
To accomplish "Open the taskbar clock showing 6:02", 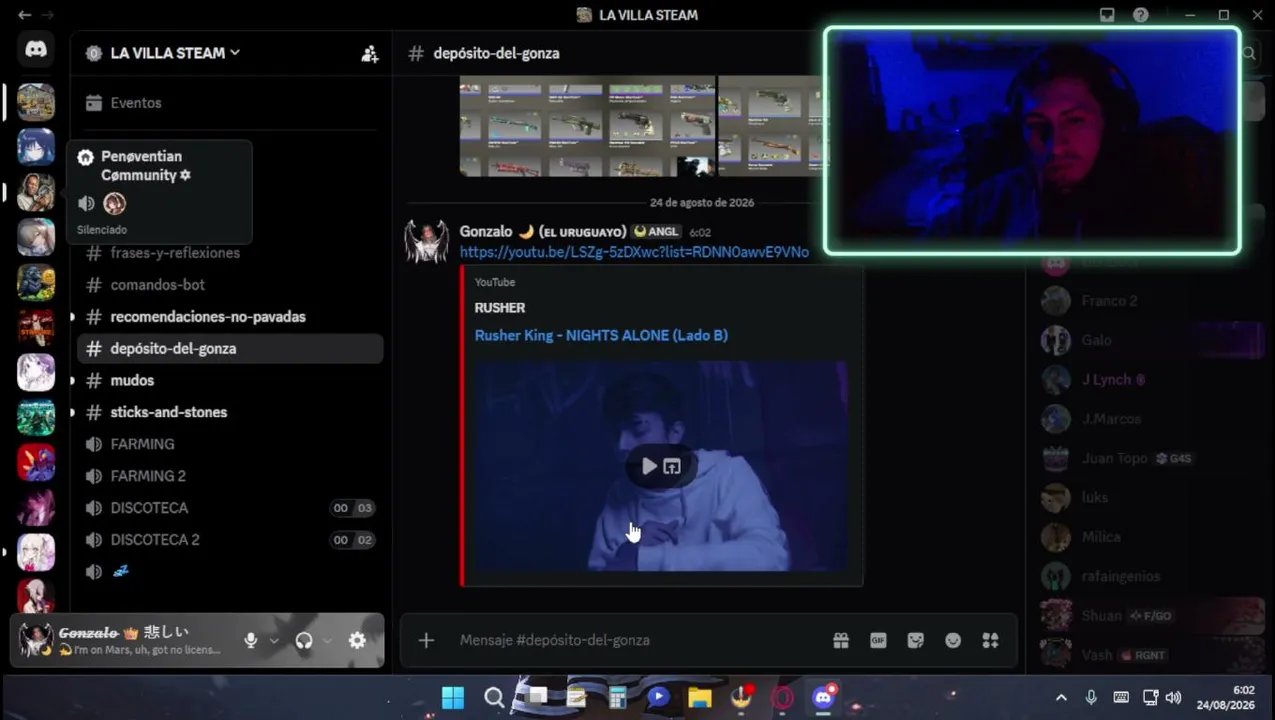I will 1226,697.
